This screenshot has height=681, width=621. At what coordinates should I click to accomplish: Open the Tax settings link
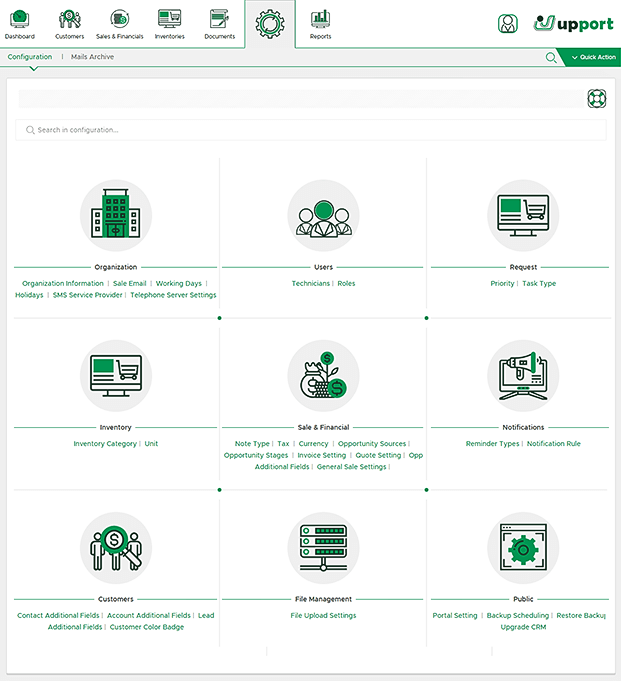(x=283, y=443)
